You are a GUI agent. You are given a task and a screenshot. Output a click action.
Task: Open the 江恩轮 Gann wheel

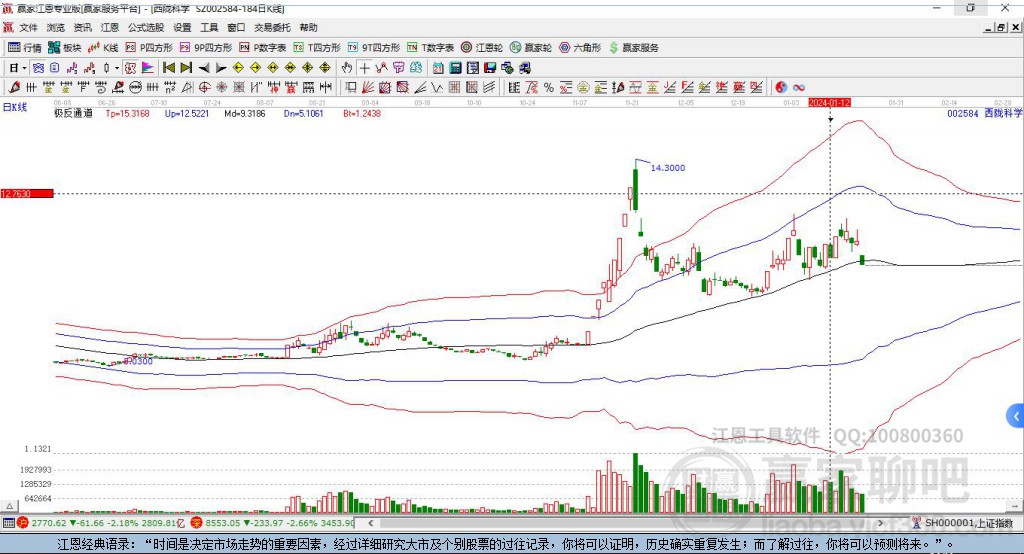point(482,48)
